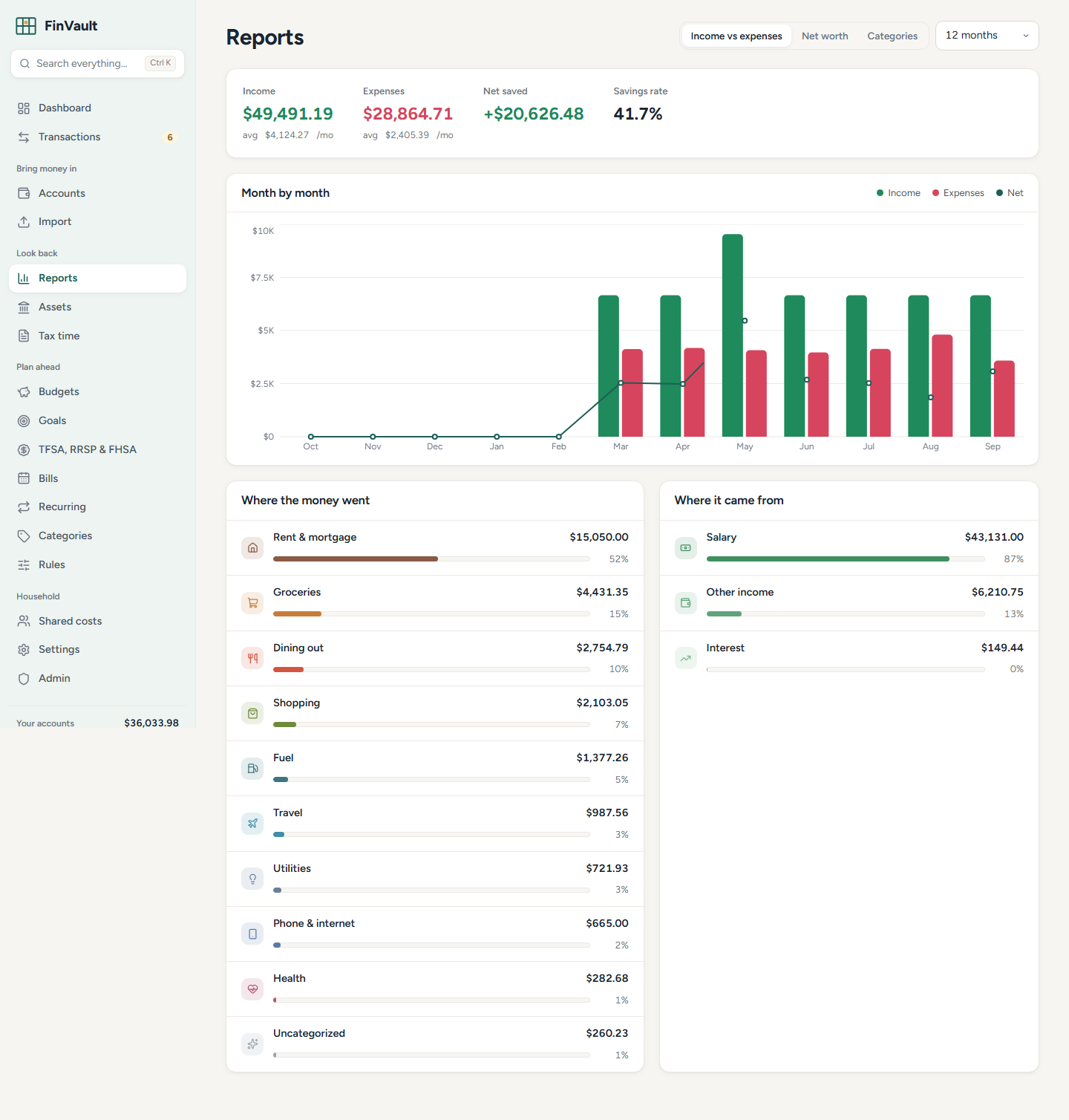This screenshot has height=1120, width=1069.
Task: Click the Groceries cart icon
Action: coord(252,603)
